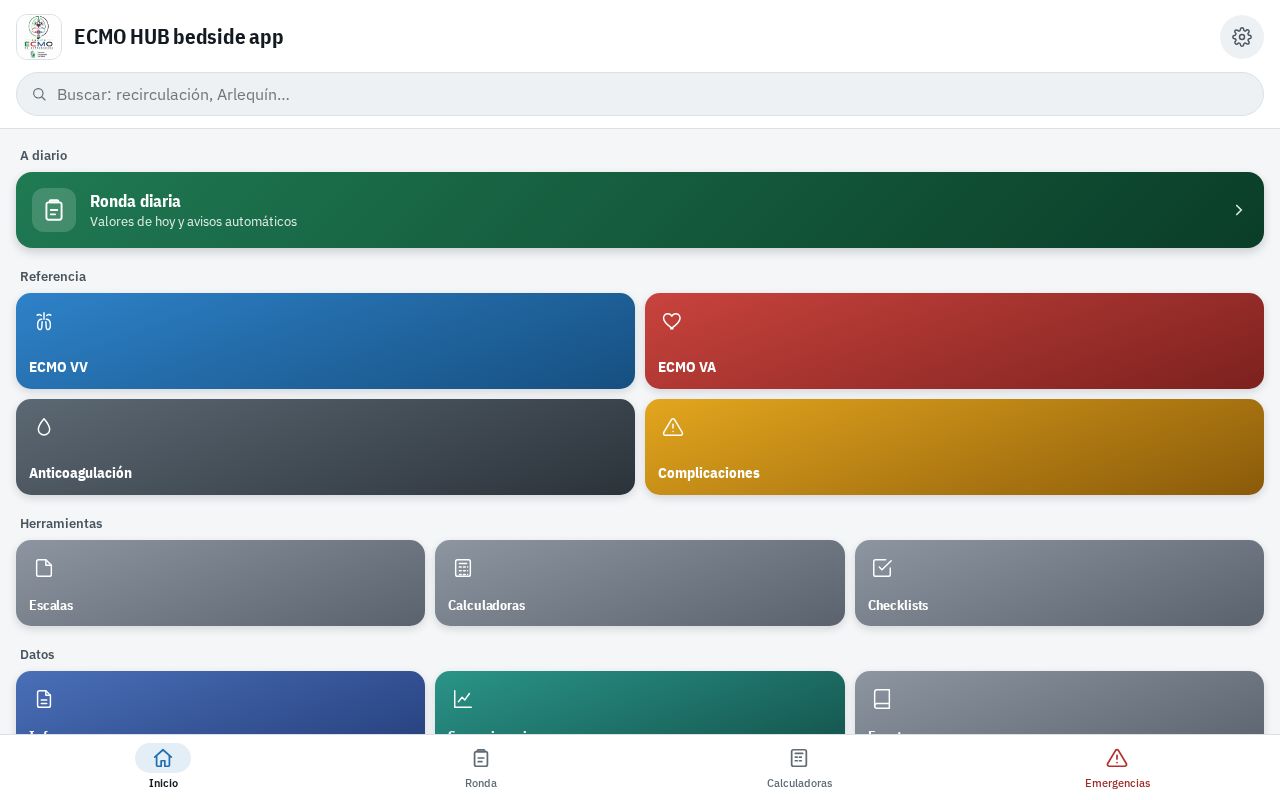Click the checkbox icon on Checklists card

point(882,568)
